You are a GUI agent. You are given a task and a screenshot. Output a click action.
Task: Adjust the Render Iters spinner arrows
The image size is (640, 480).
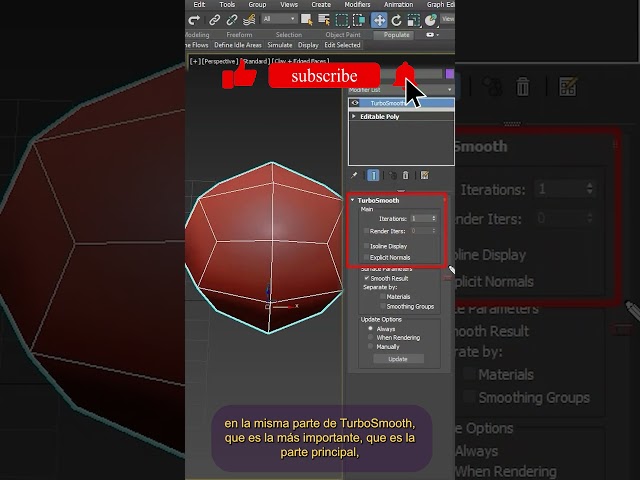(434, 231)
